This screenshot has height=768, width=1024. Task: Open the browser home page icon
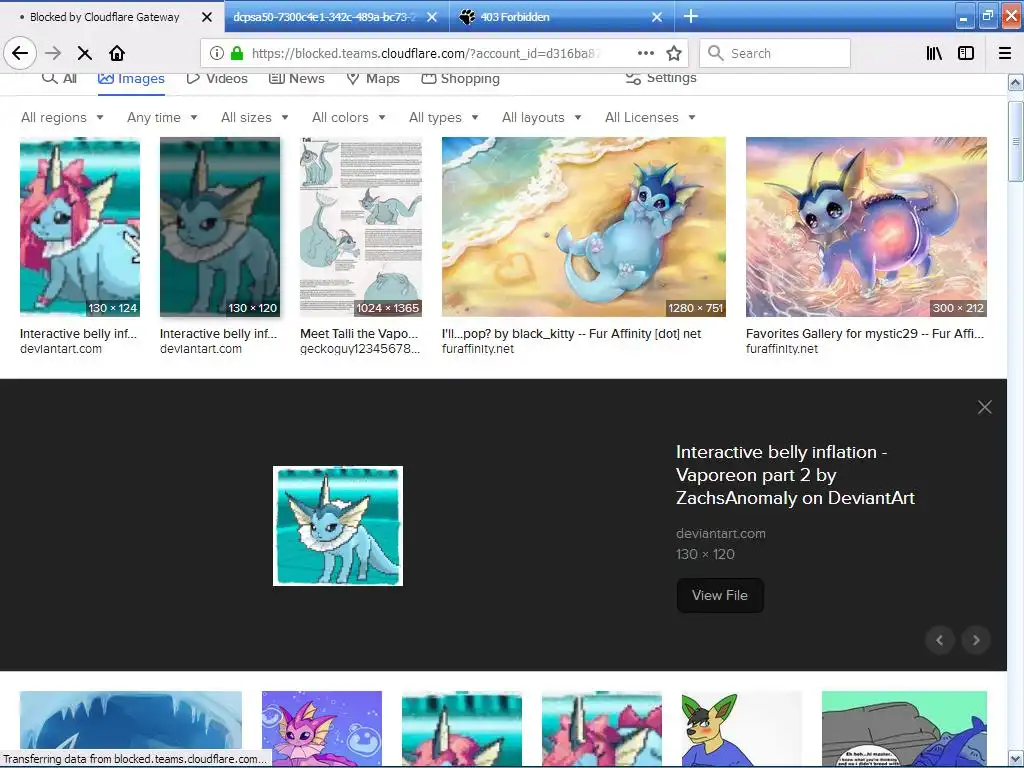[x=117, y=53]
